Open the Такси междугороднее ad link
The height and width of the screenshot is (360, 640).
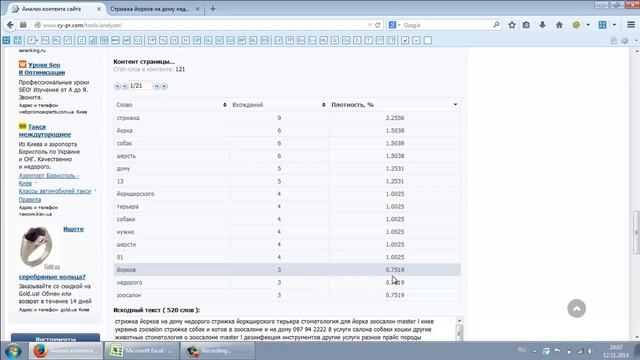point(44,131)
